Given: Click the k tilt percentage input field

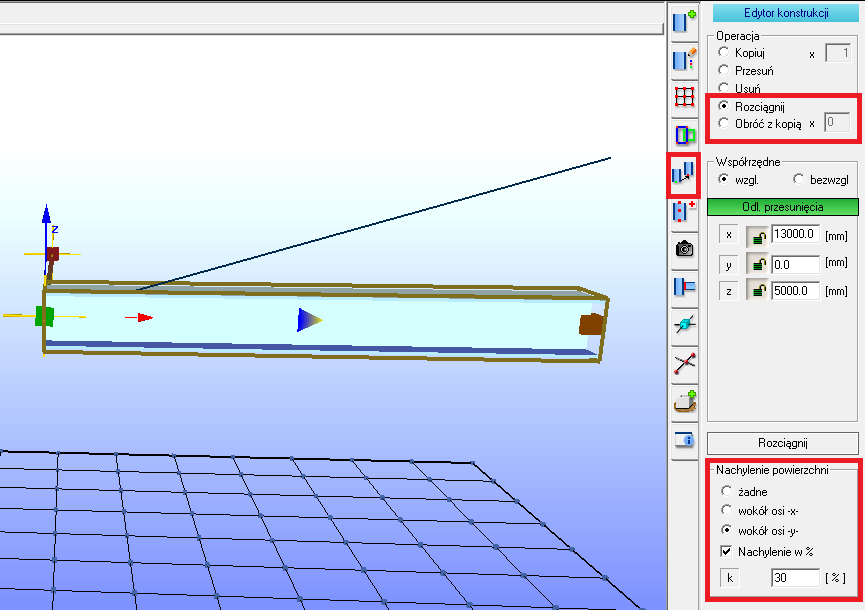Looking at the screenshot, I should coord(795,578).
